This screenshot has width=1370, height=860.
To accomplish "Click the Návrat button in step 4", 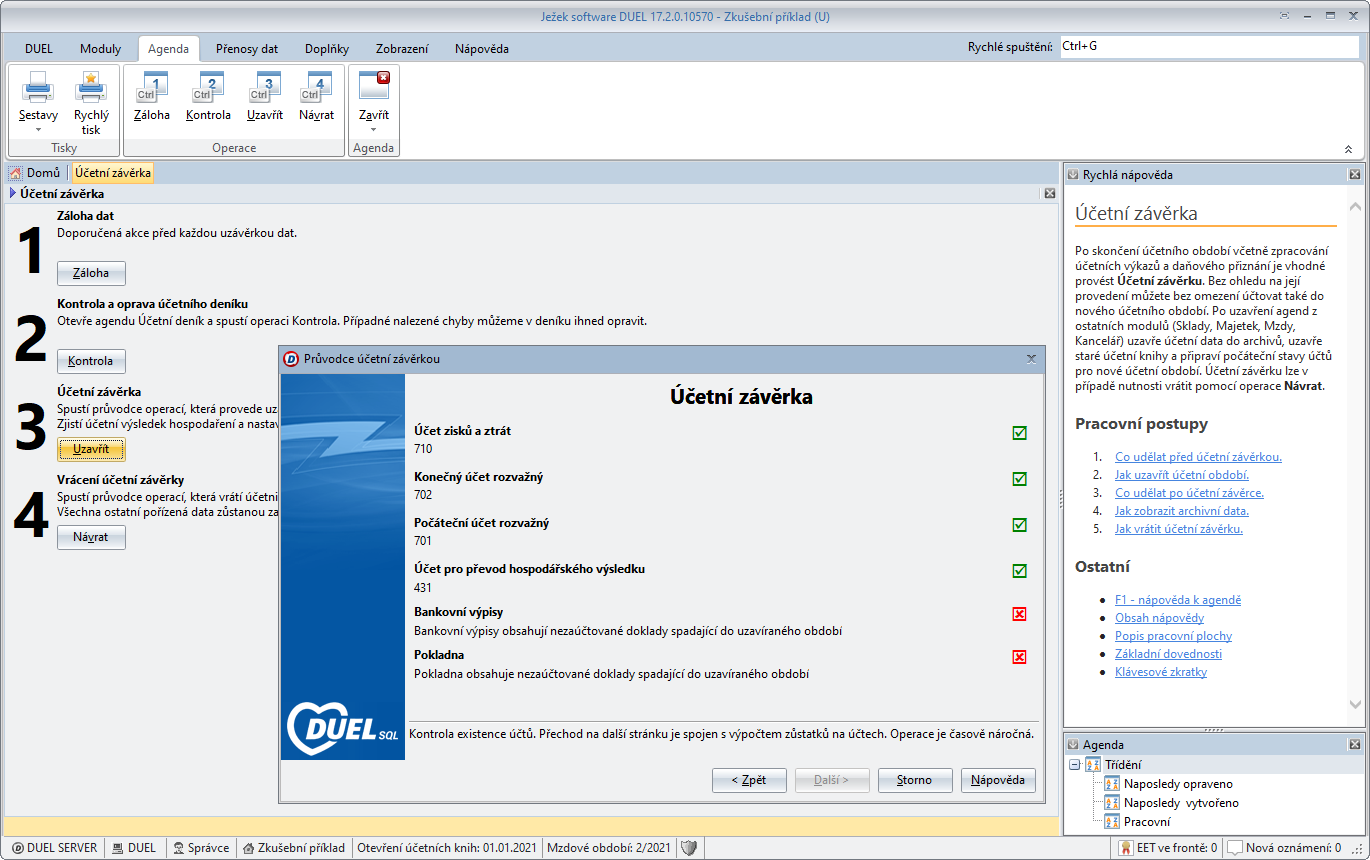I will (x=91, y=538).
